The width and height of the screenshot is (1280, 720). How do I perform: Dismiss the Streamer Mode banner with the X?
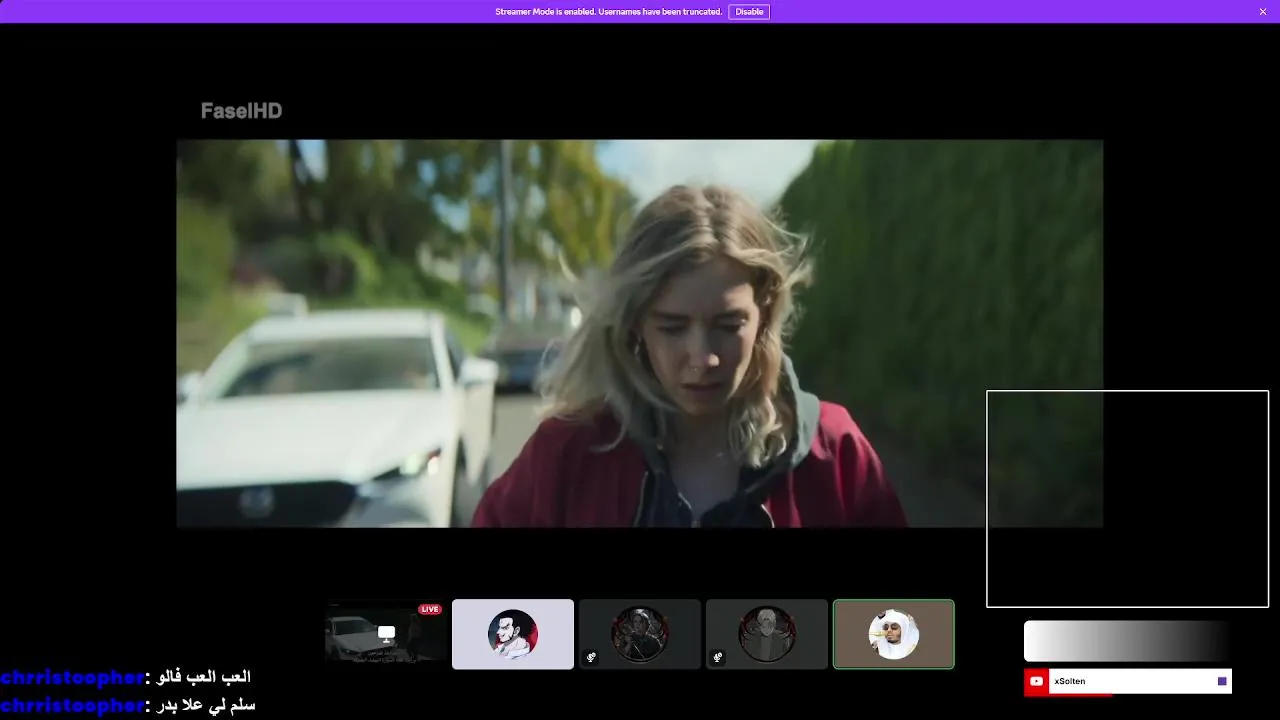tap(1263, 12)
